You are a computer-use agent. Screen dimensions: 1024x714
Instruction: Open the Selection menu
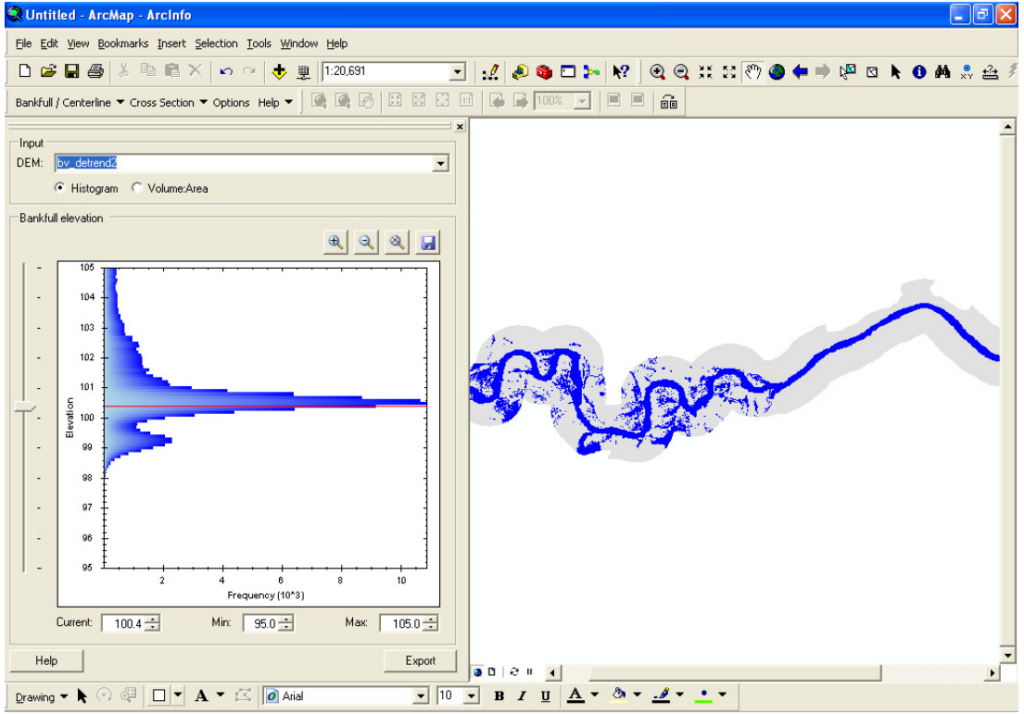tap(216, 44)
